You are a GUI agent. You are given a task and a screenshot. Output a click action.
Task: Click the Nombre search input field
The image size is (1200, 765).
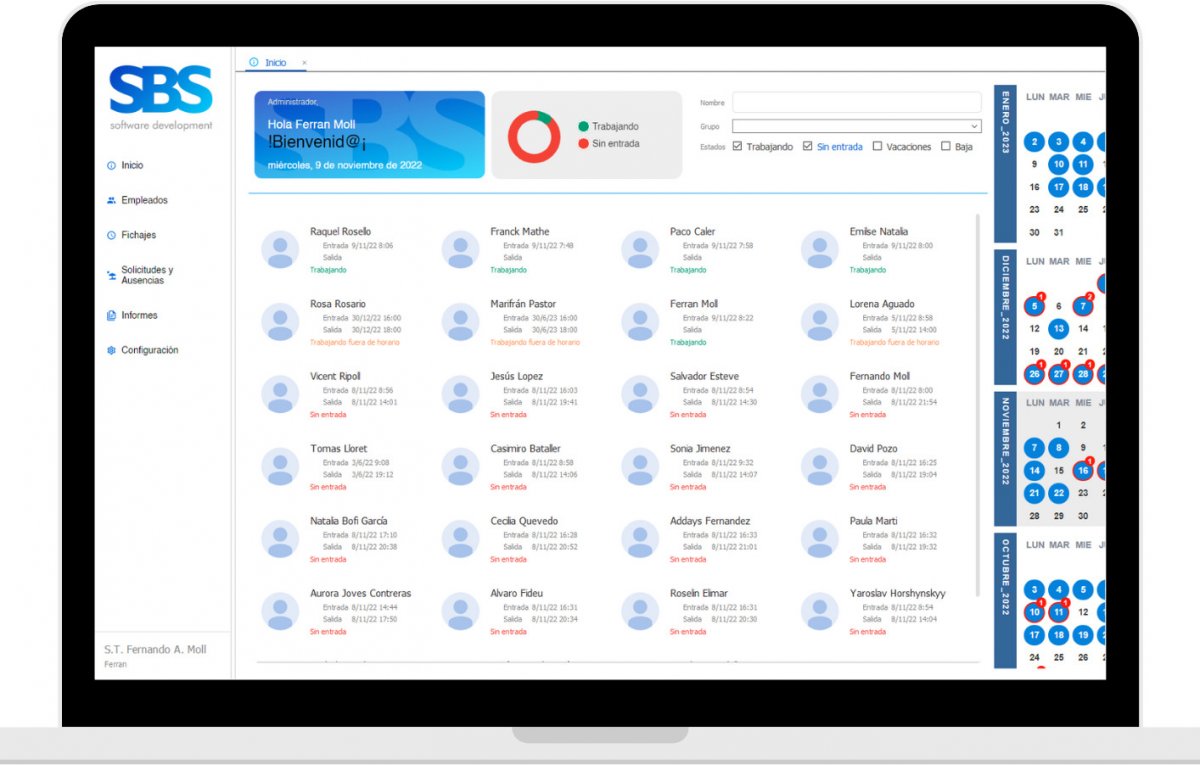[856, 103]
